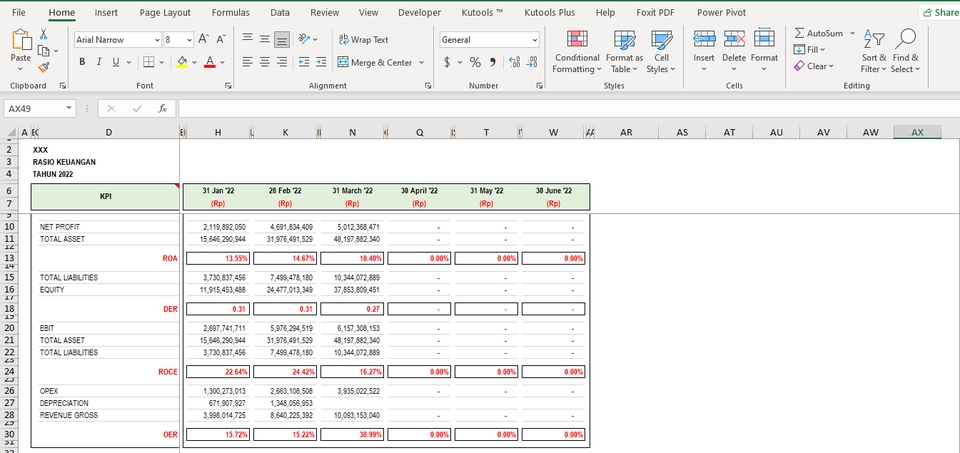Click the Decrease Indent icon
The height and width of the screenshot is (453, 960).
click(x=304, y=62)
